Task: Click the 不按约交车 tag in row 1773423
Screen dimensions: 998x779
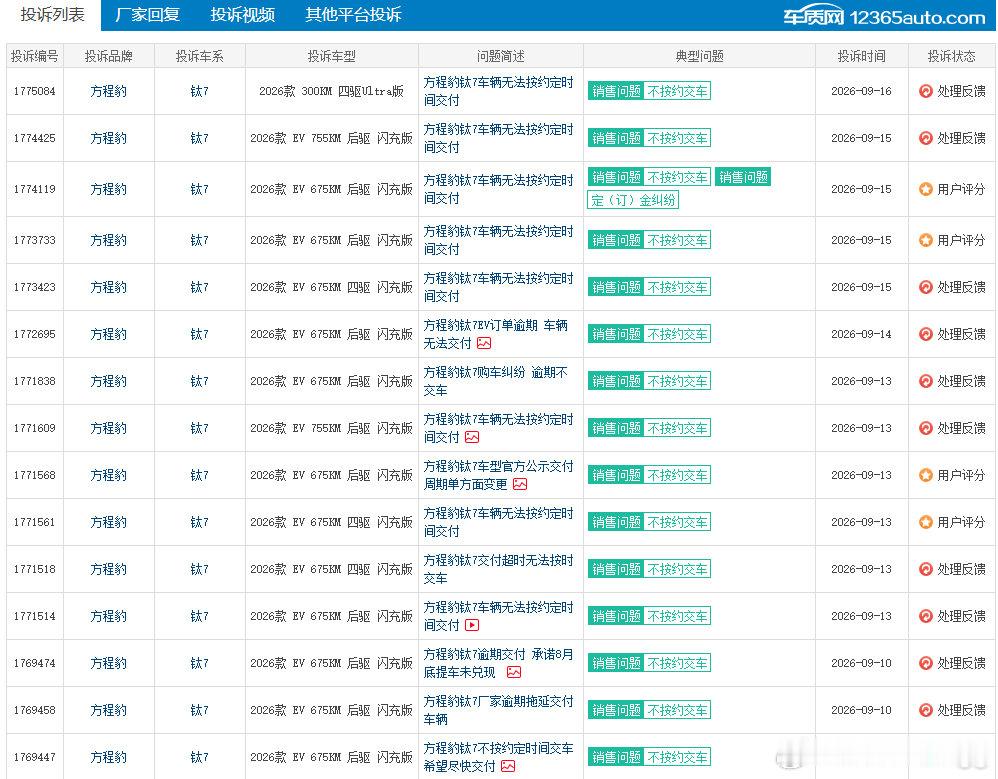Action: point(677,288)
